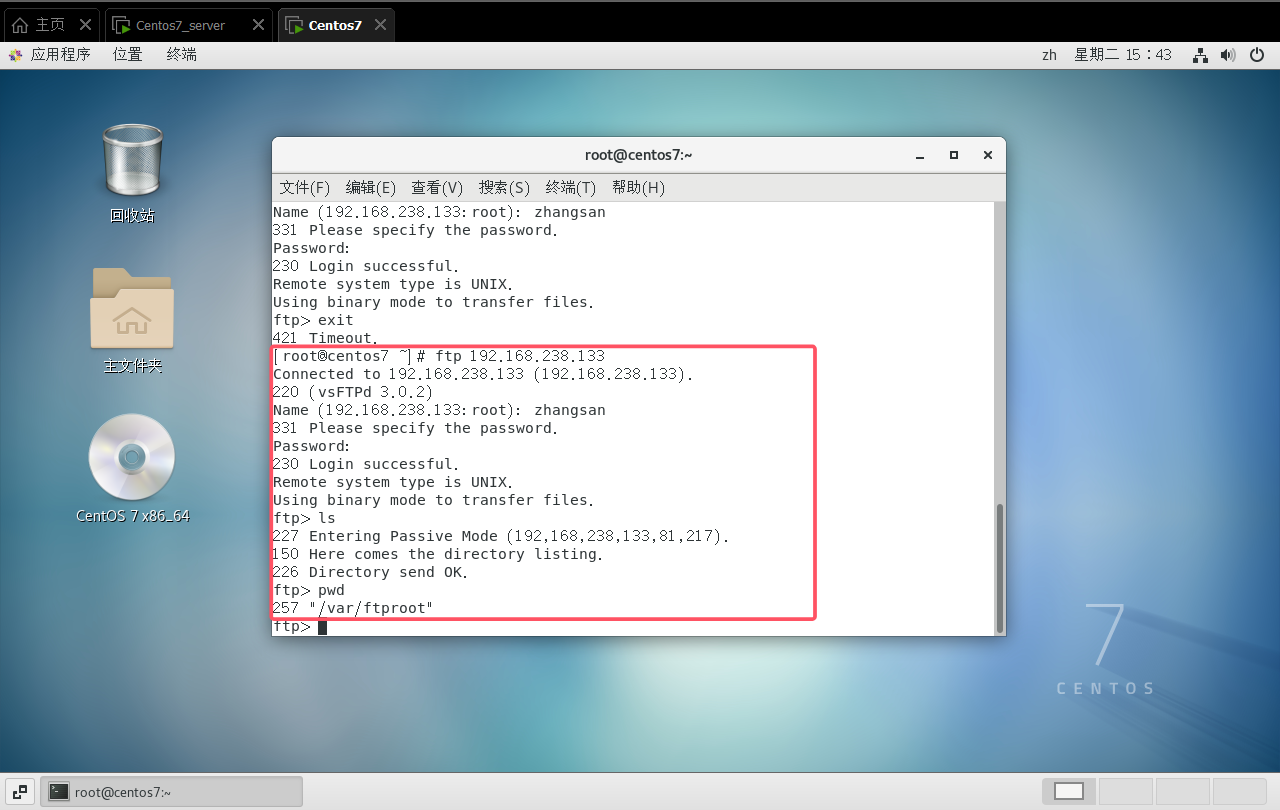
Task: Open the 回收站 trash icon on desktop
Action: [132, 162]
